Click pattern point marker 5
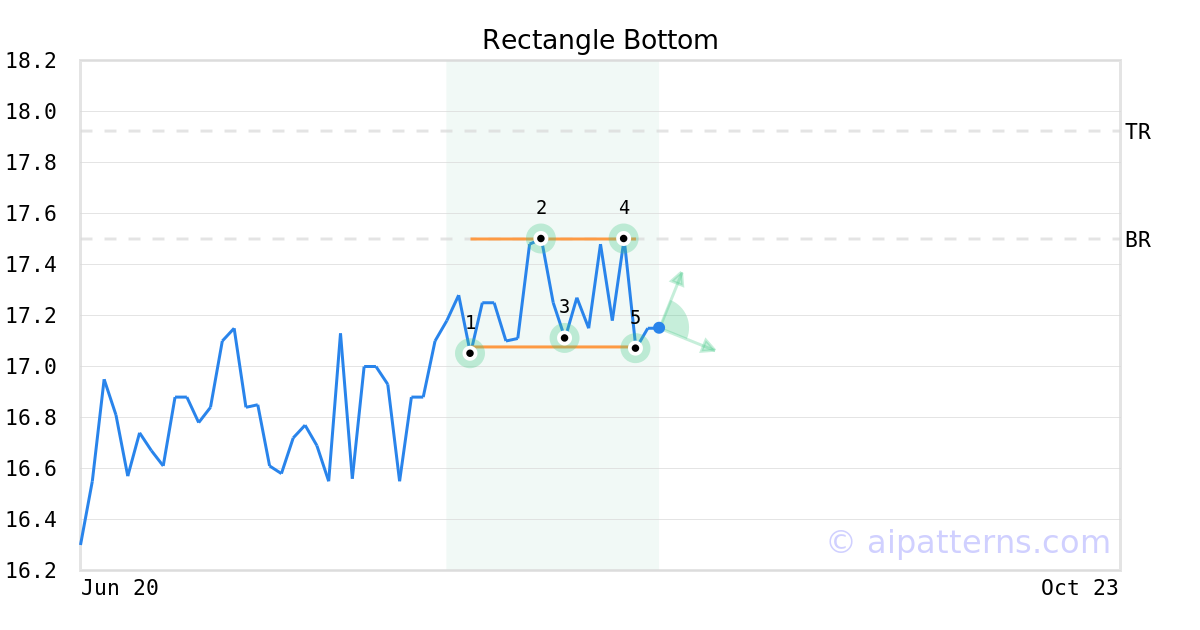The height and width of the screenshot is (630, 1200). [635, 348]
